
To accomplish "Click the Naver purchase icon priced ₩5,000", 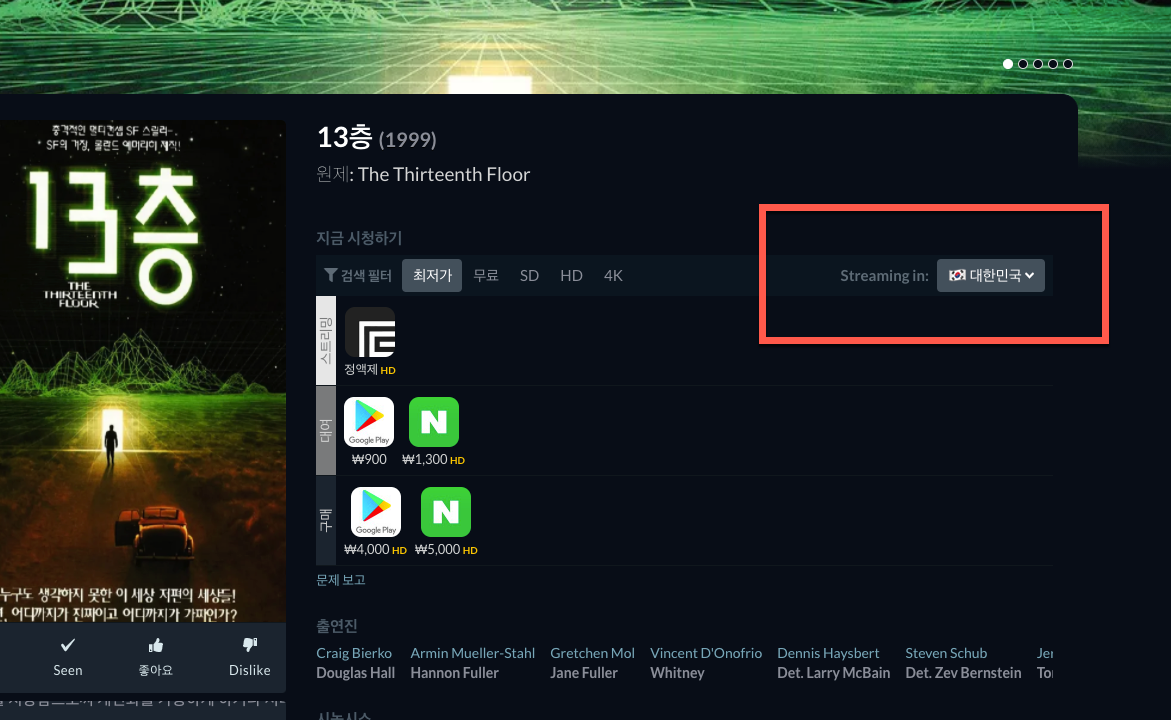I will 446,512.
